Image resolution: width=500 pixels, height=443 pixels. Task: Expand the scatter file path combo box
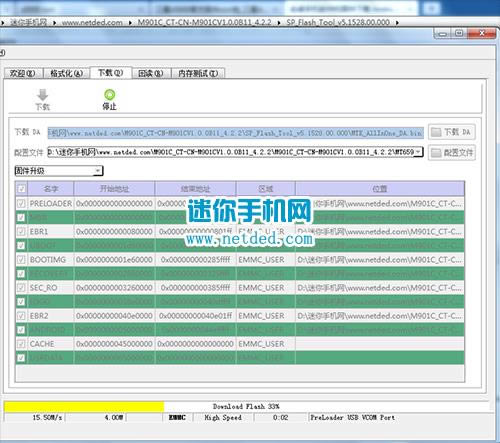419,152
